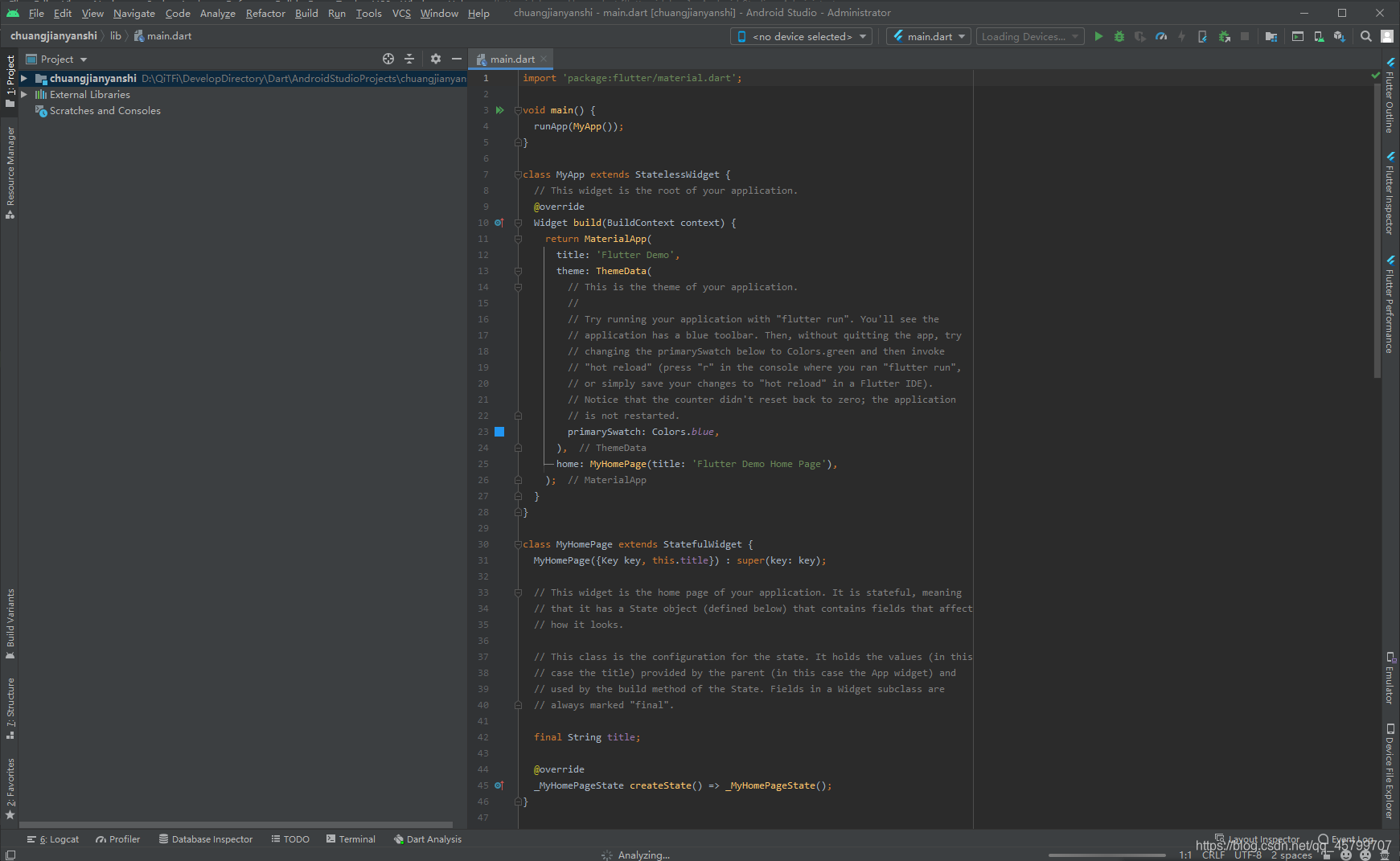Viewport: 1400px width, 861px height.
Task: Toggle the 7: Structure side tool window
Action: tap(10, 708)
